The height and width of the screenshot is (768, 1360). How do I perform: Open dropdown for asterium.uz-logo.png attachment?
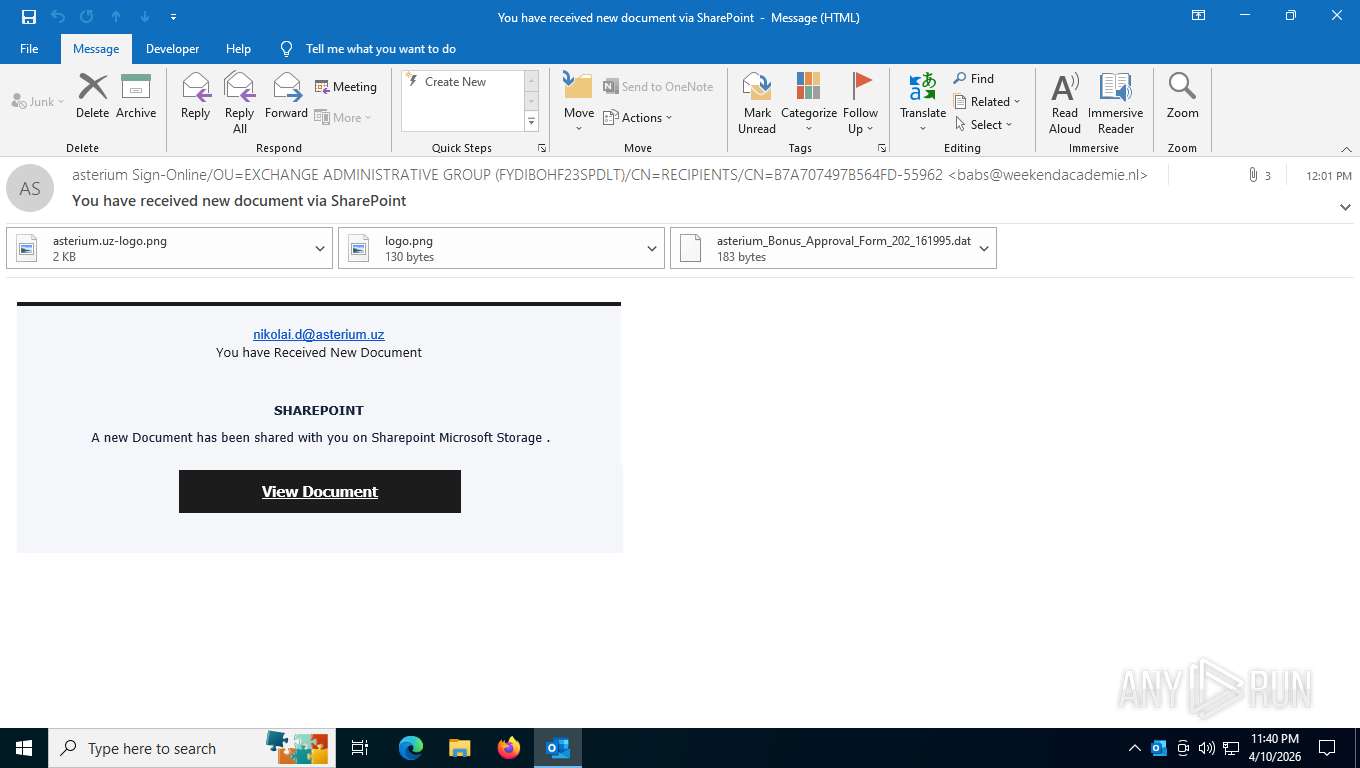click(320, 248)
